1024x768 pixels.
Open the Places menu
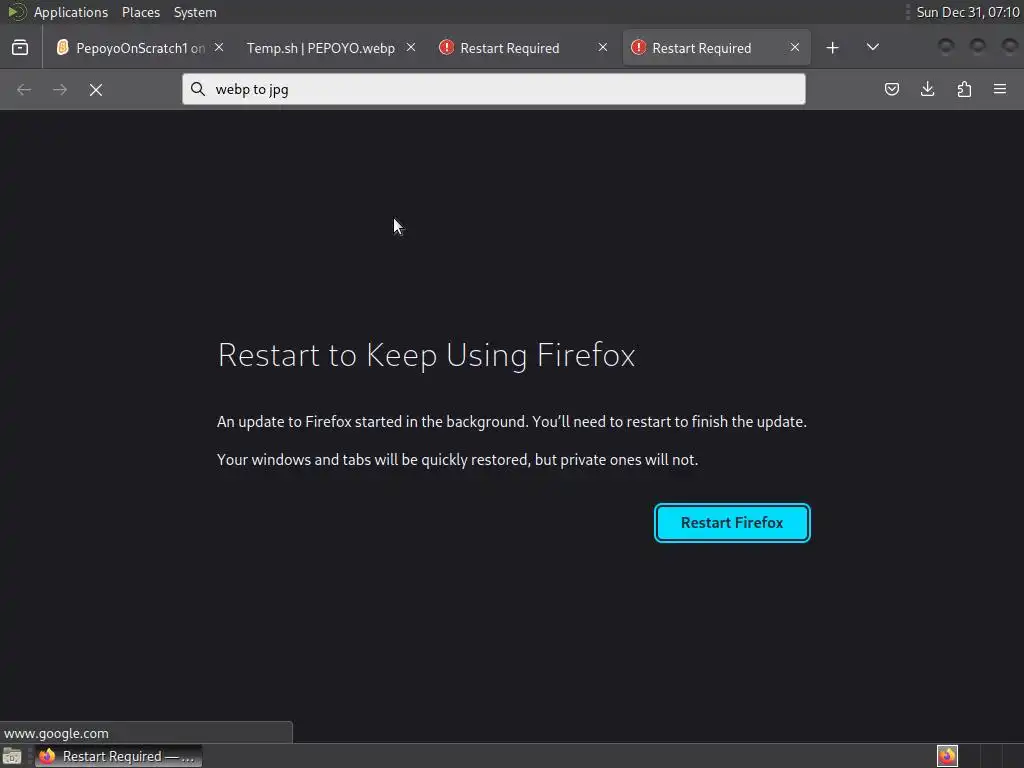click(x=141, y=12)
